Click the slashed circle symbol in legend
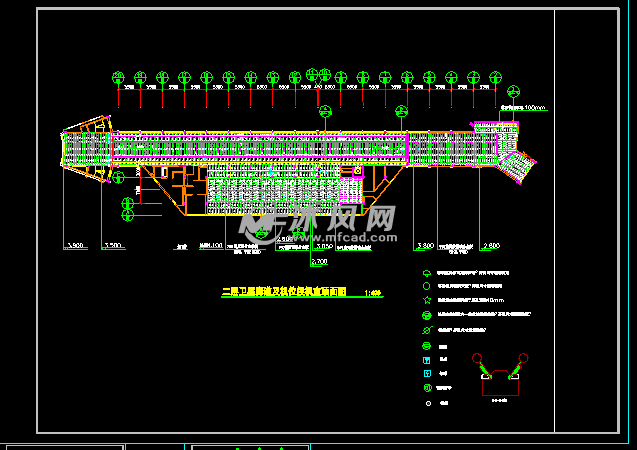The width and height of the screenshot is (637, 450). click(x=428, y=330)
